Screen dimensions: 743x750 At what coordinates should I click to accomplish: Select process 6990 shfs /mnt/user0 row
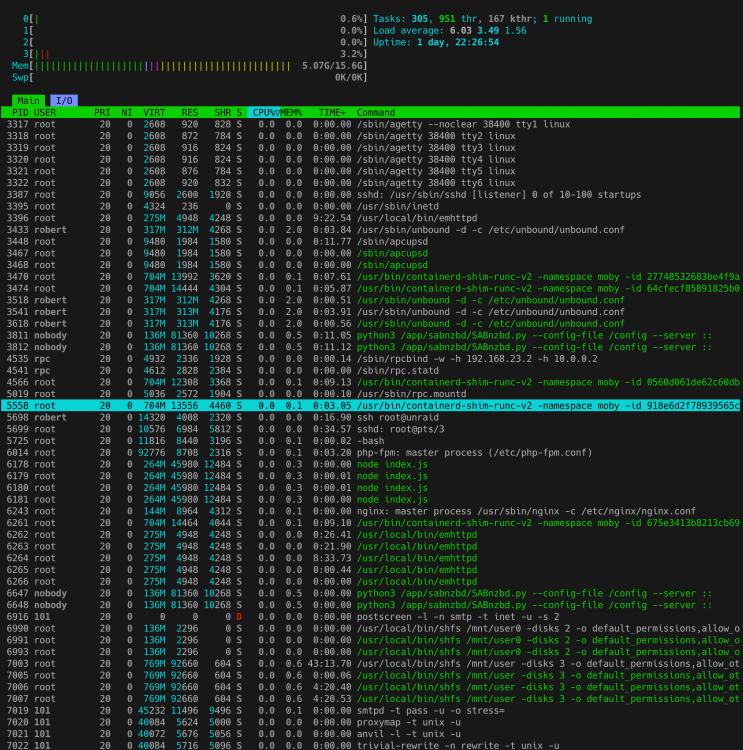click(370, 628)
